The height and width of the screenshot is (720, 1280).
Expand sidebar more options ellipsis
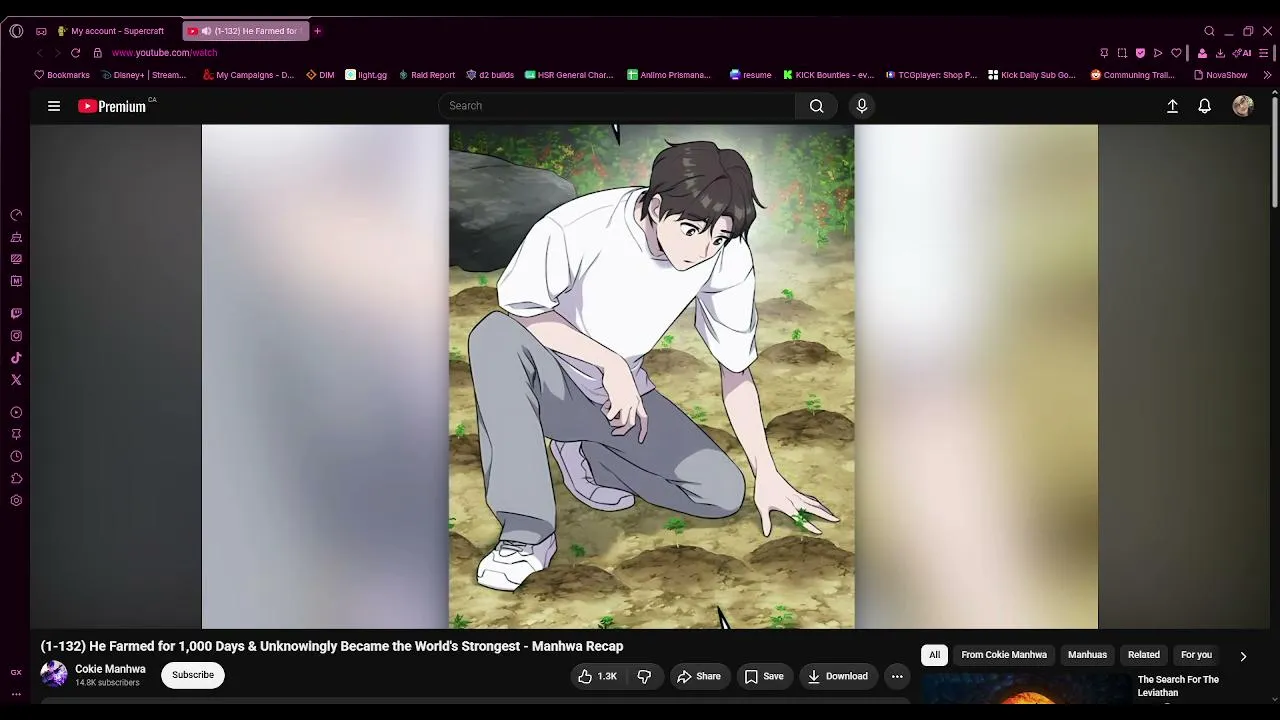click(16, 694)
